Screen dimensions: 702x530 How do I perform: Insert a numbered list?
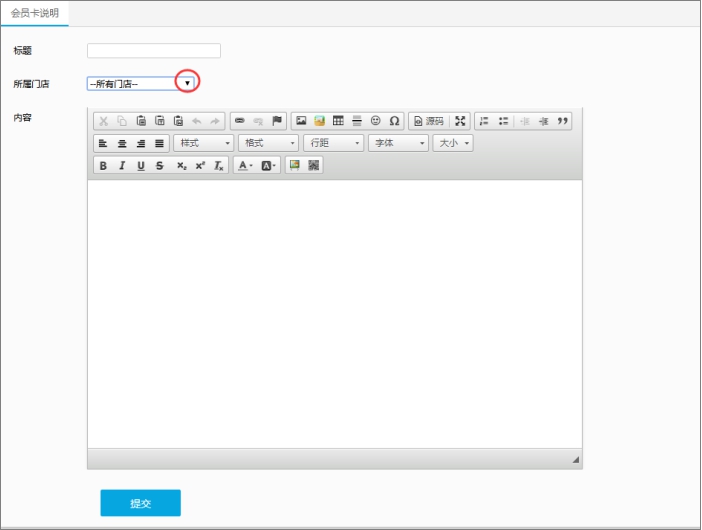(x=484, y=121)
